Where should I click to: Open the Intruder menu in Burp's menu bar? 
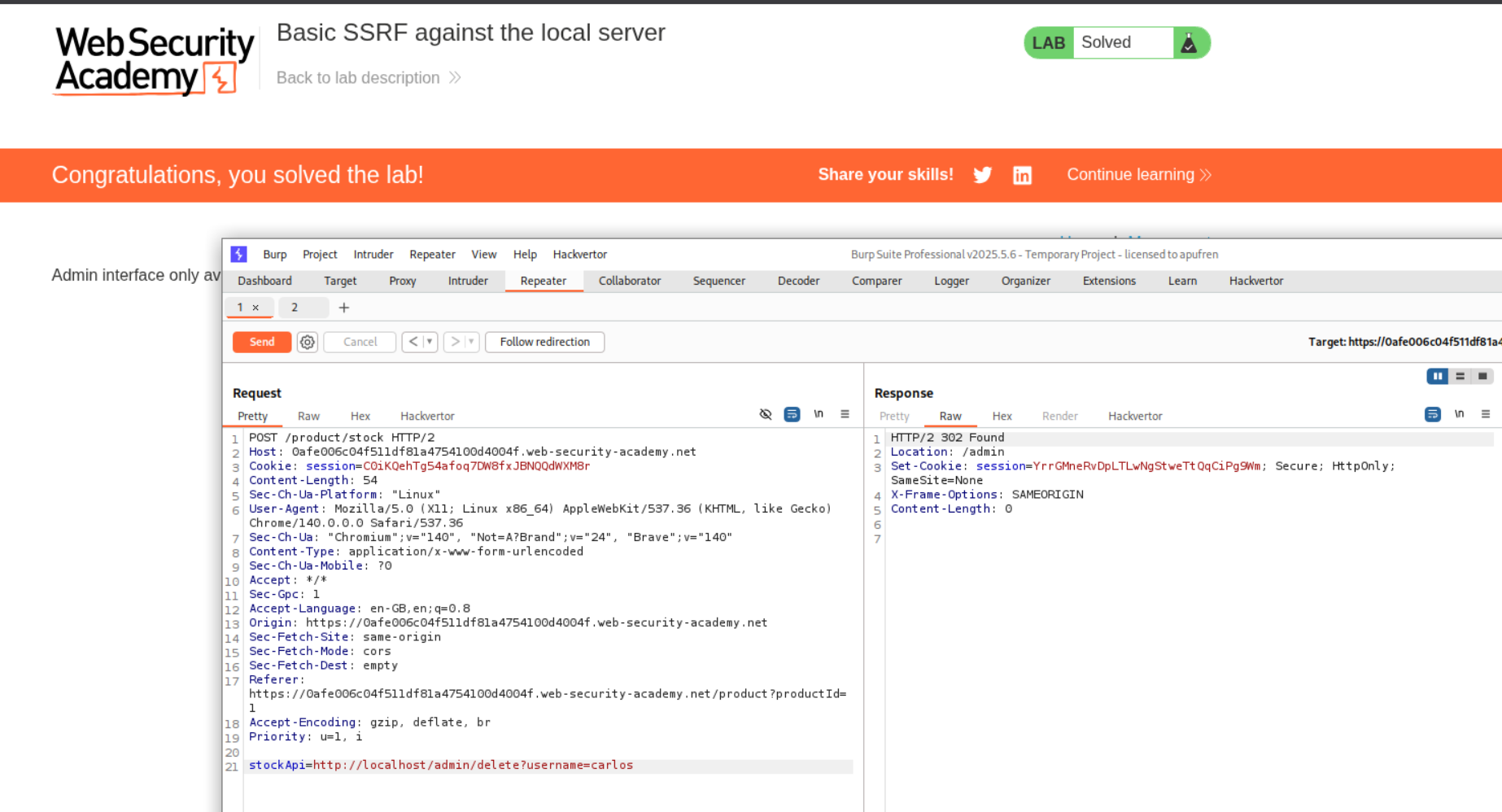pos(373,254)
